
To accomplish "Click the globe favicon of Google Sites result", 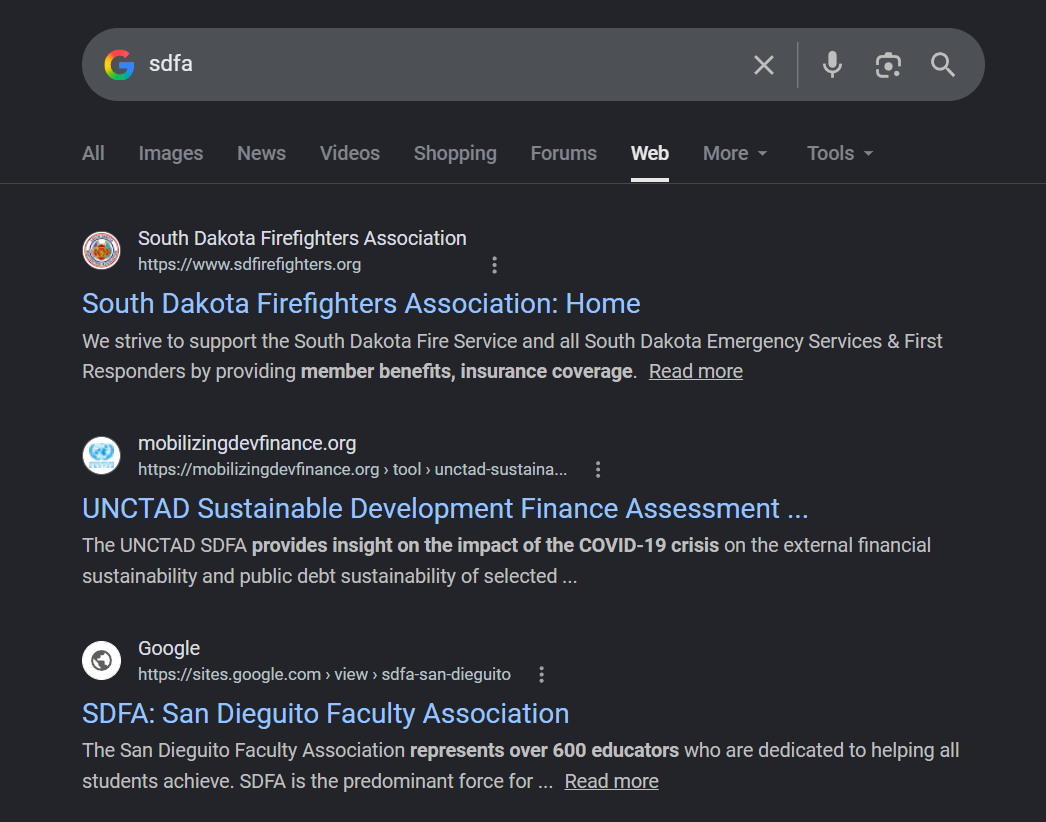I will tap(101, 661).
